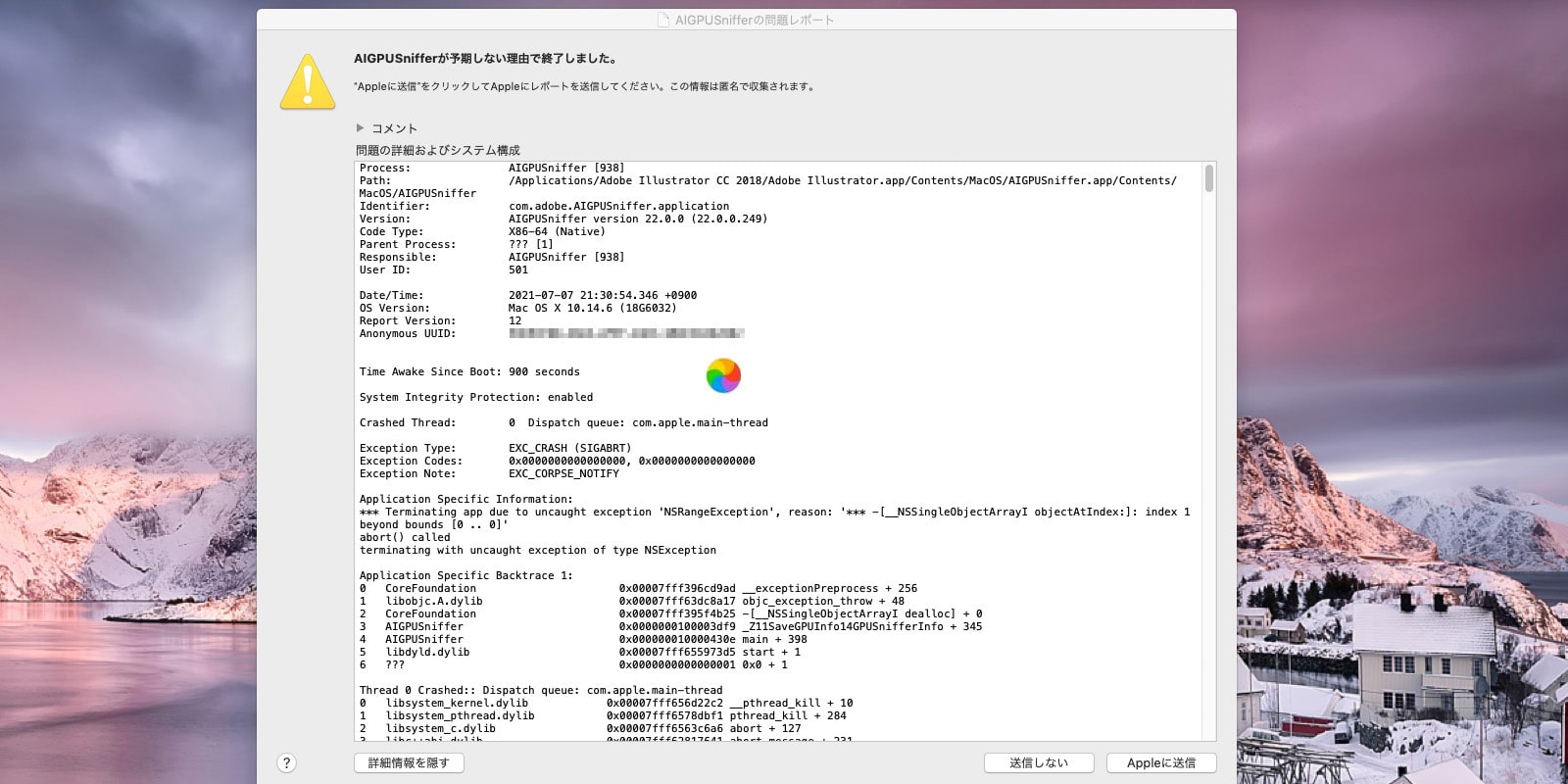The image size is (1568, 784).
Task: Click the bold unexpected-quit heading text
Action: pos(485,59)
